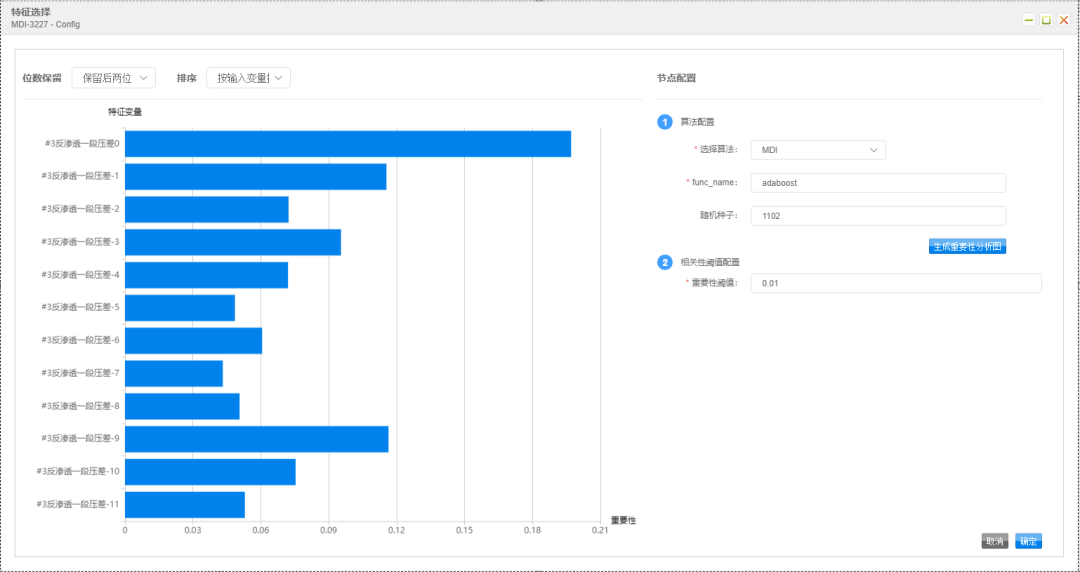Click the bar for #3反渗透一段压差-10
This screenshot has width=1080, height=572.
pyautogui.click(x=210, y=472)
